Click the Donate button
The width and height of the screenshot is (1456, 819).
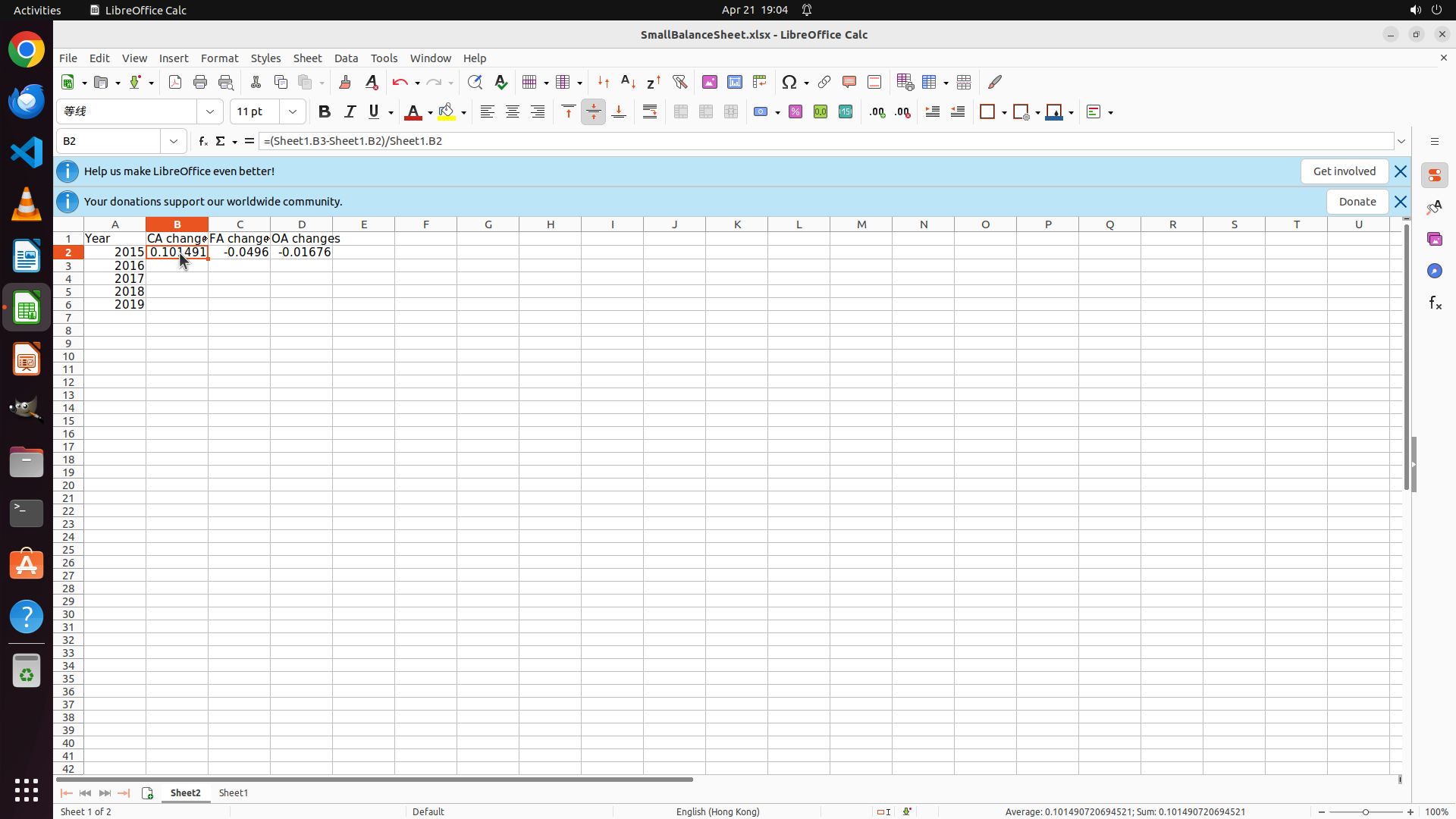1357,202
